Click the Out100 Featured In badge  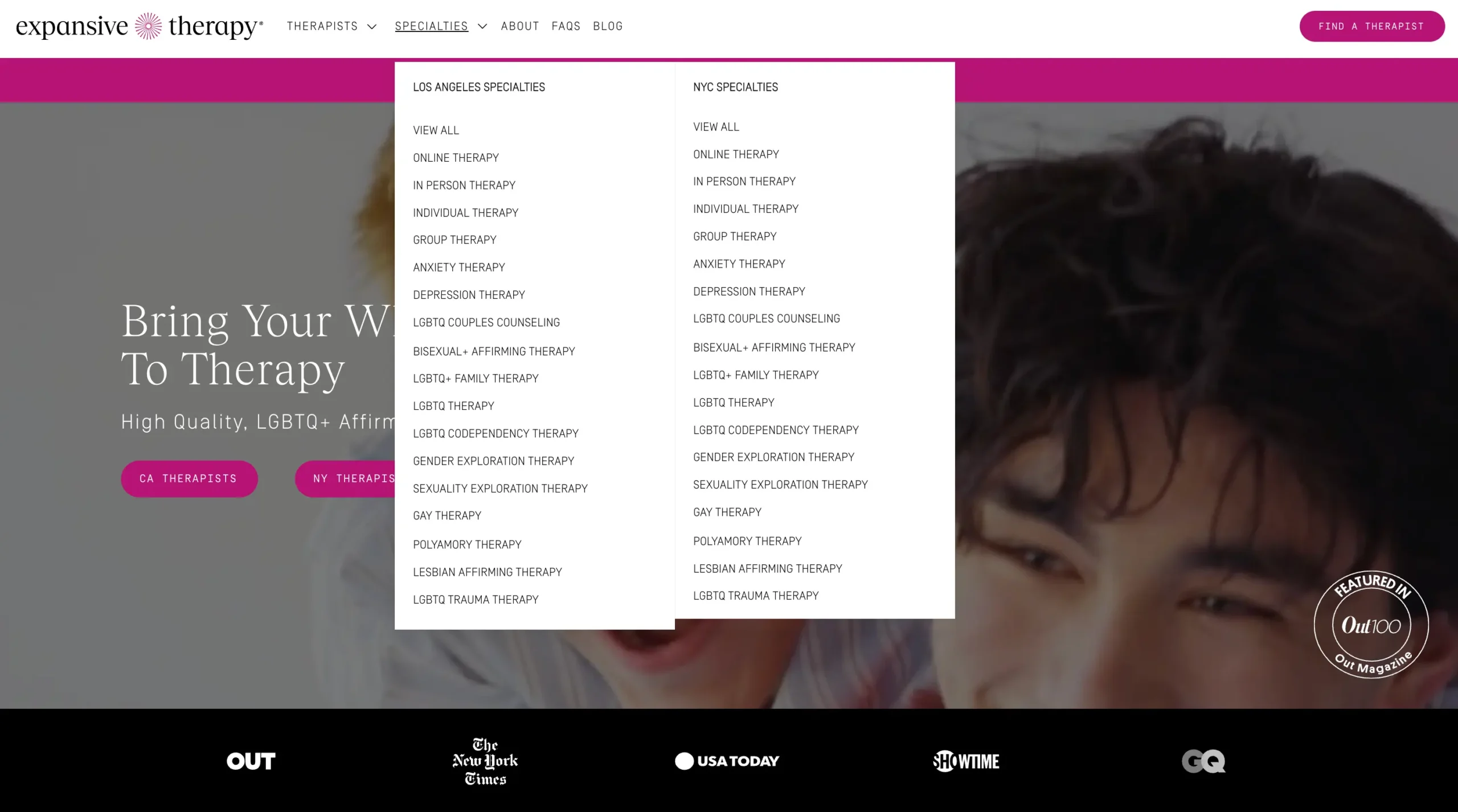click(1371, 625)
